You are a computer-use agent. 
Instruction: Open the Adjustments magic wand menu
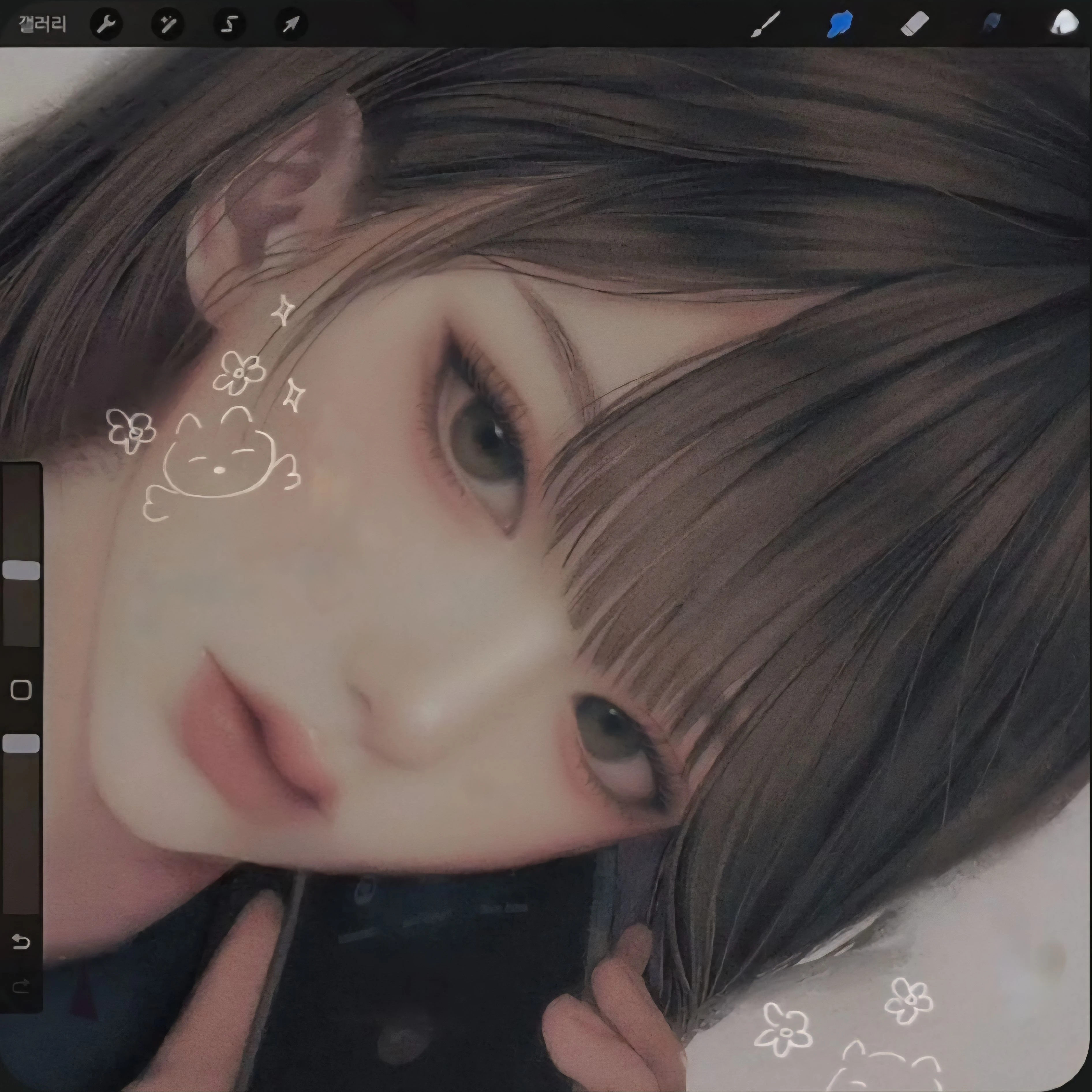[168, 24]
